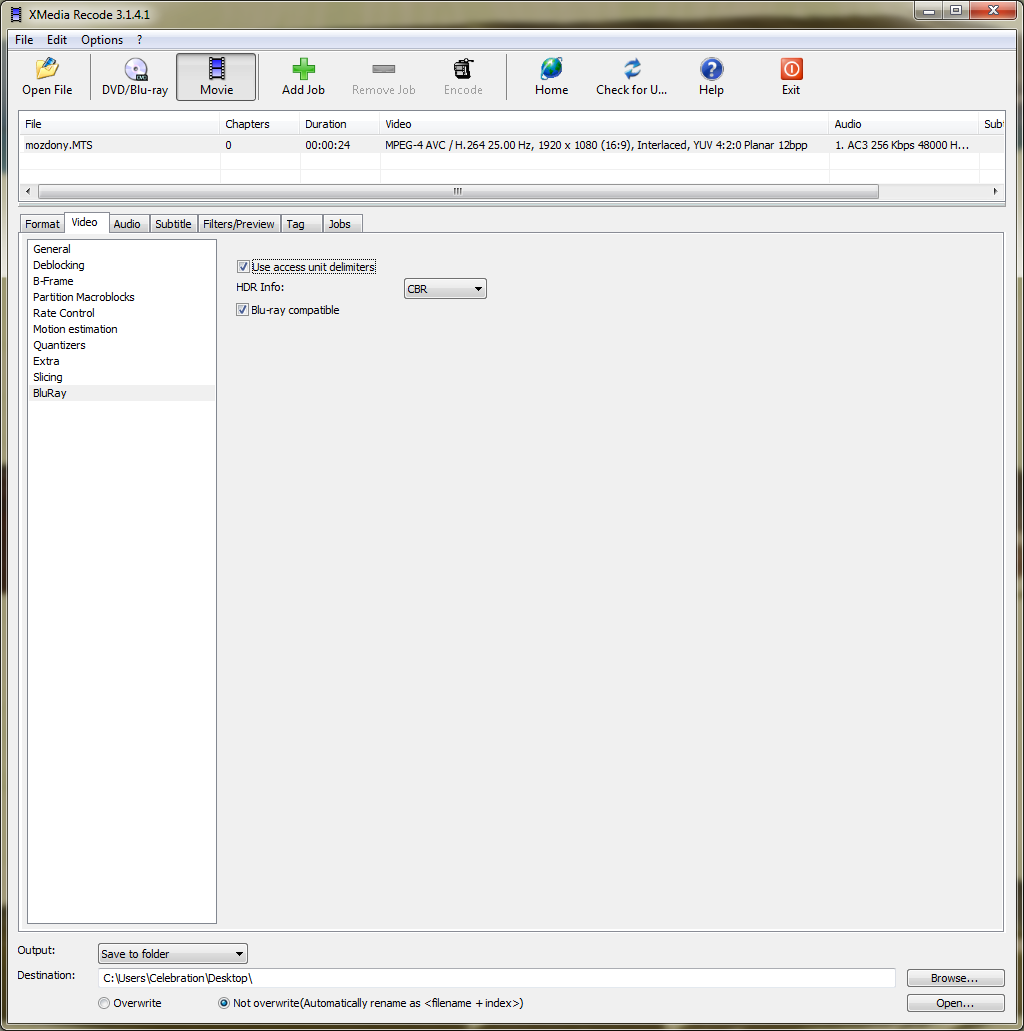This screenshot has width=1024, height=1031.
Task: Click the red Exit icon
Action: [791, 68]
